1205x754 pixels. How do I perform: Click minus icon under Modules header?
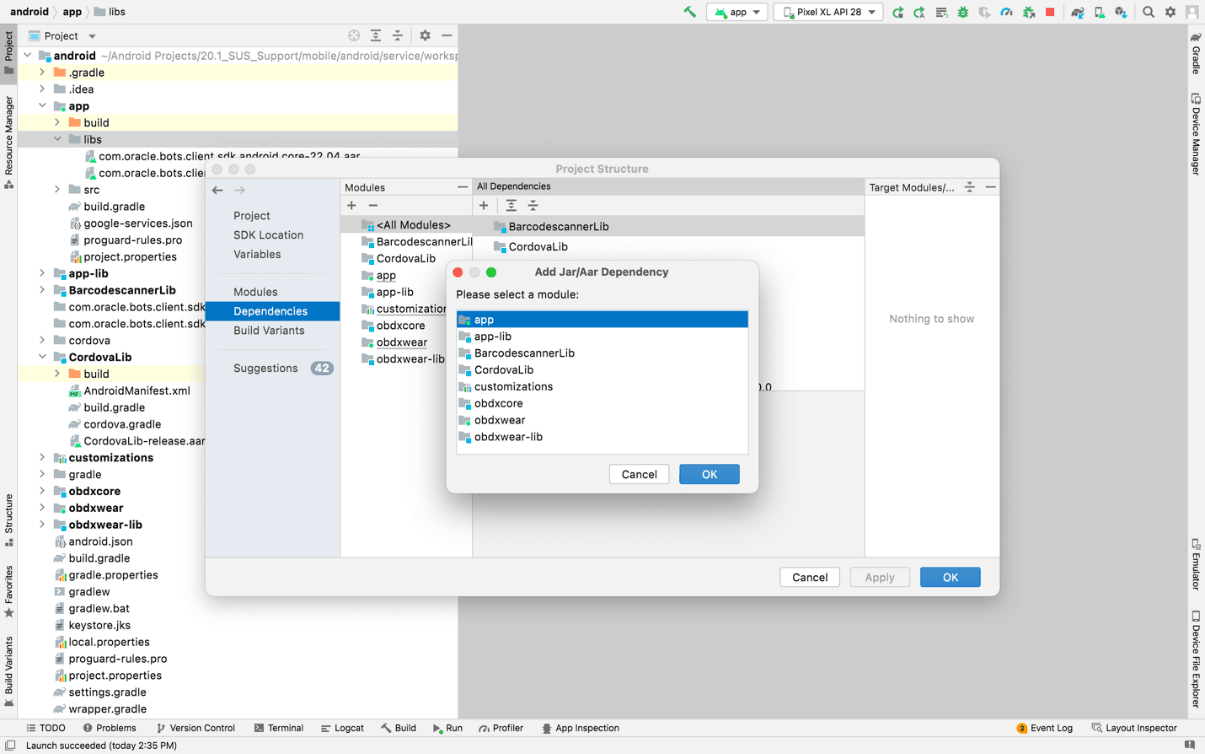pyautogui.click(x=373, y=205)
